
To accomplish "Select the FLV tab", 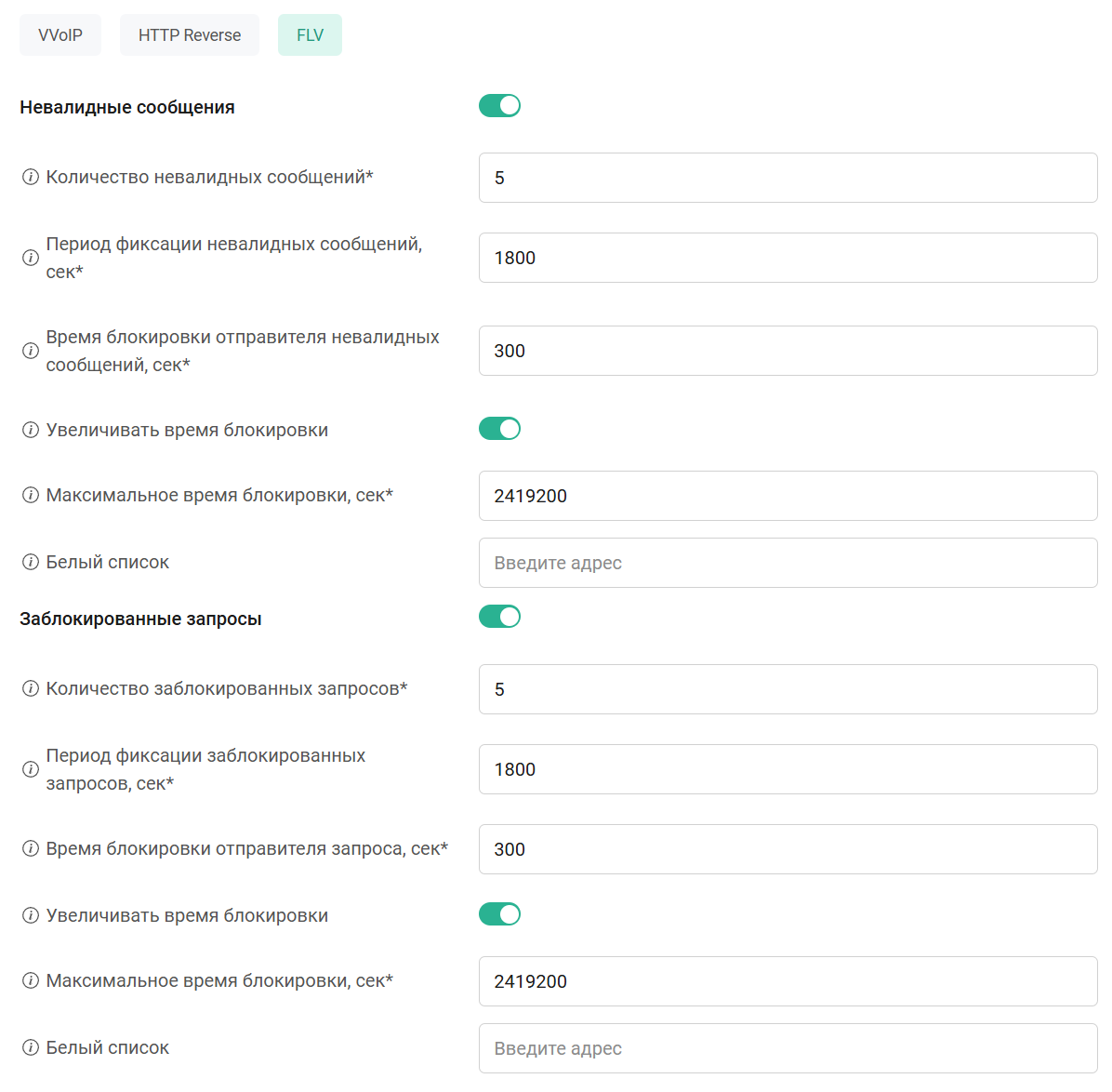I will coord(310,35).
